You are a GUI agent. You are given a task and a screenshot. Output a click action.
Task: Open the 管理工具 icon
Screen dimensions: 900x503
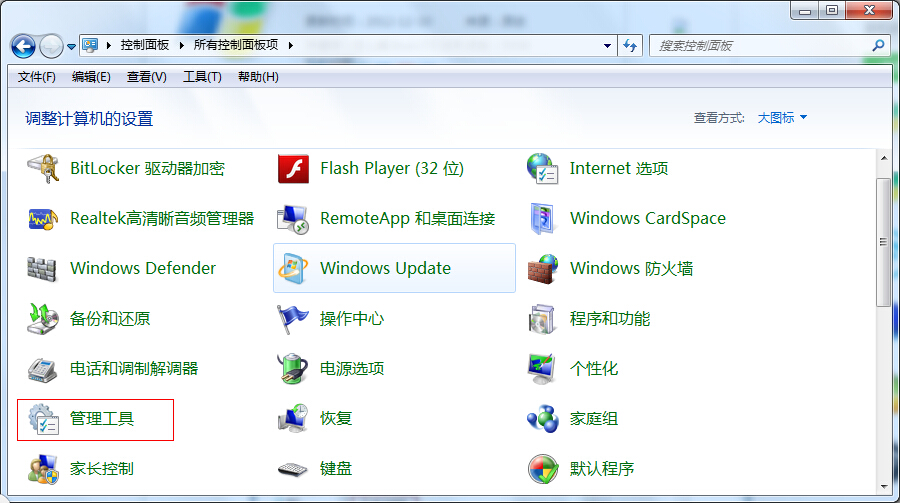point(43,419)
